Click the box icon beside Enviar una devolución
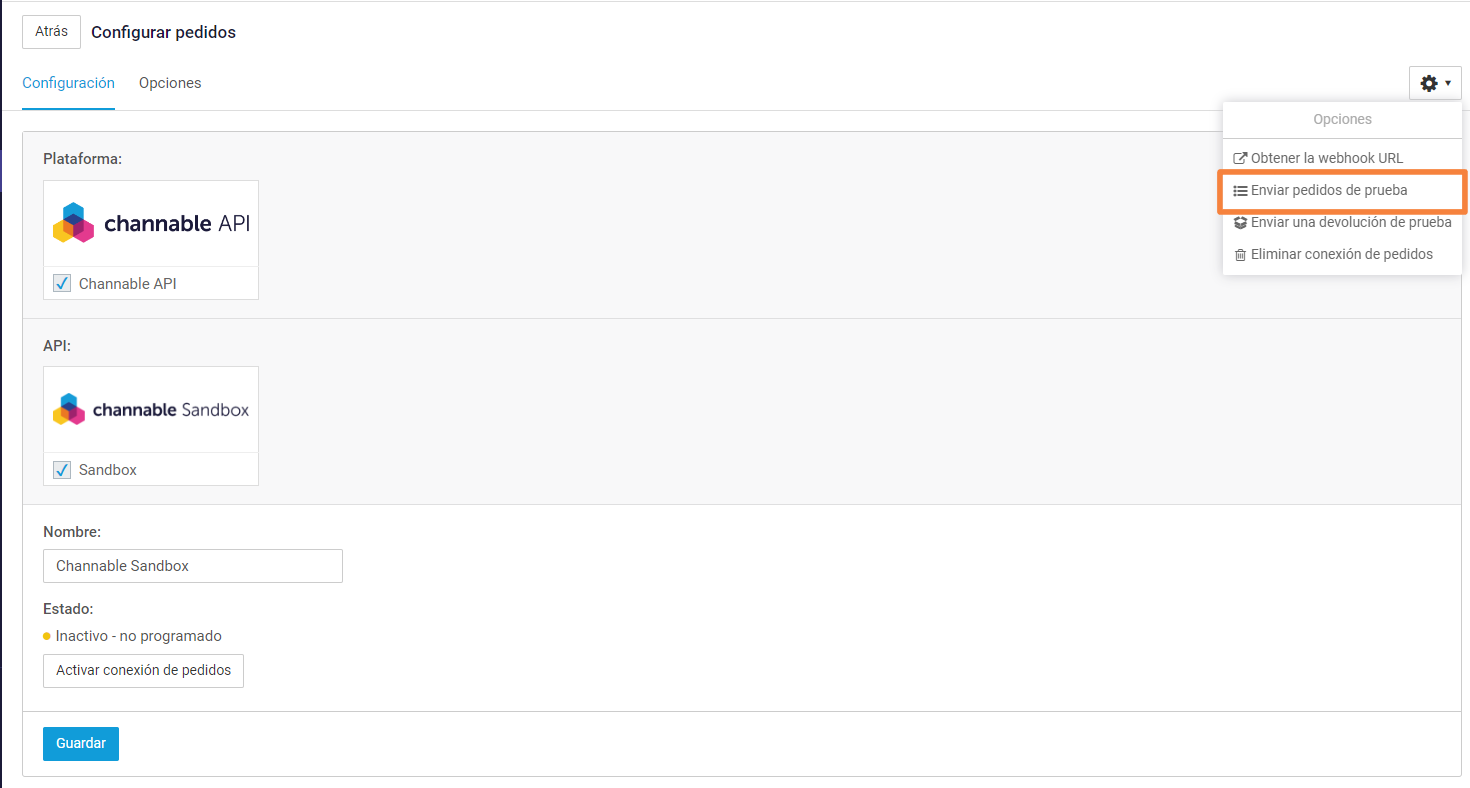Image resolution: width=1470 pixels, height=788 pixels. point(1240,222)
